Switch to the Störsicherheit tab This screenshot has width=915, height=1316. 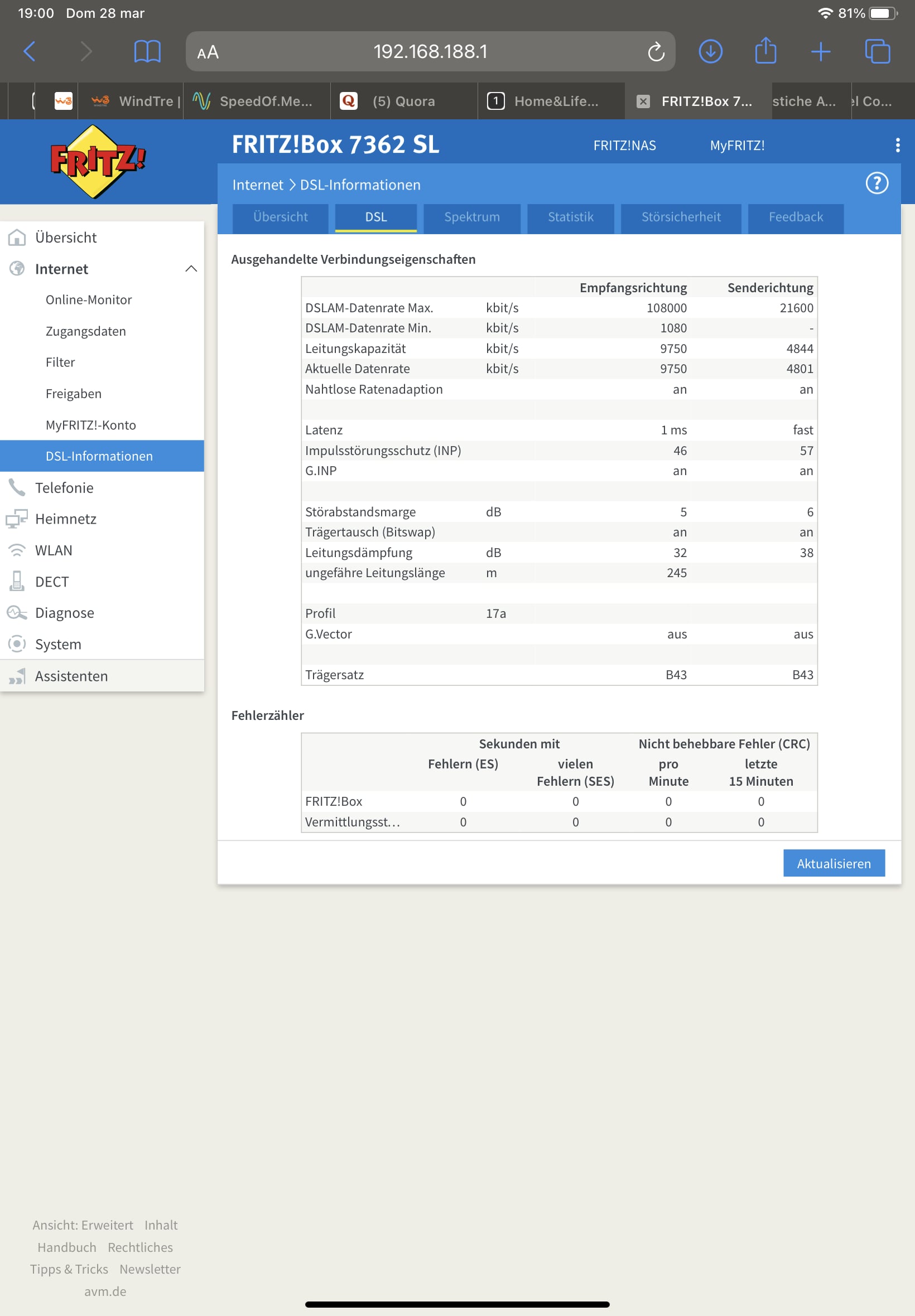(681, 217)
